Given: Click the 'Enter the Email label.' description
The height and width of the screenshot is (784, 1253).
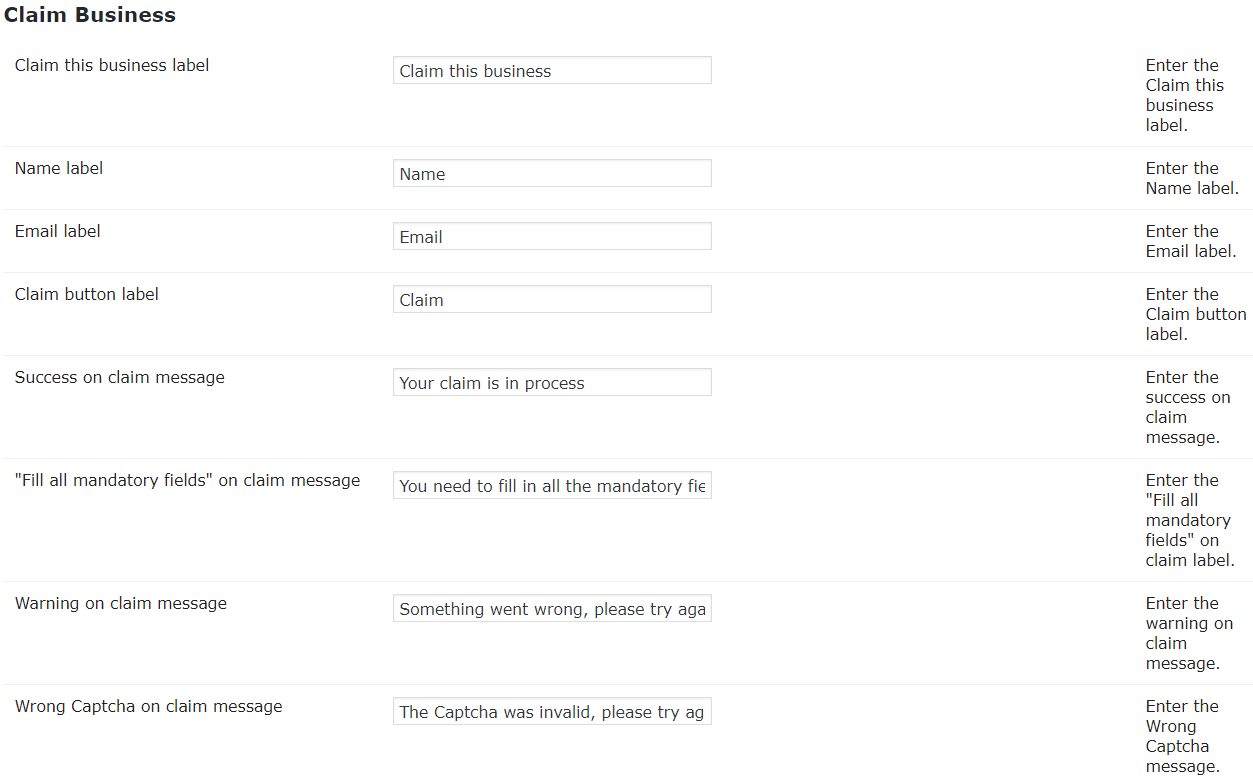Looking at the screenshot, I should pyautogui.click(x=1191, y=242).
